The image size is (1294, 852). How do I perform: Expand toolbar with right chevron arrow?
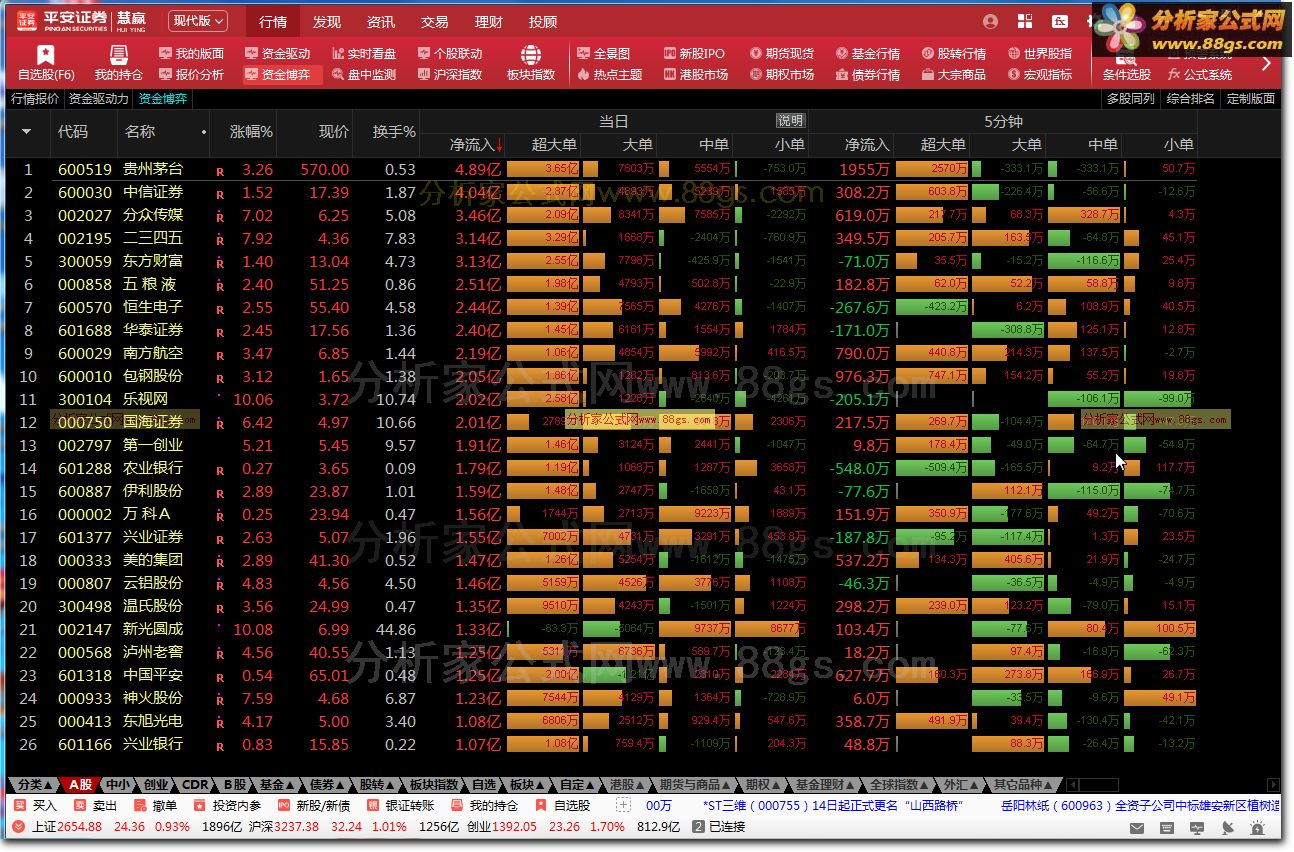coord(1266,64)
